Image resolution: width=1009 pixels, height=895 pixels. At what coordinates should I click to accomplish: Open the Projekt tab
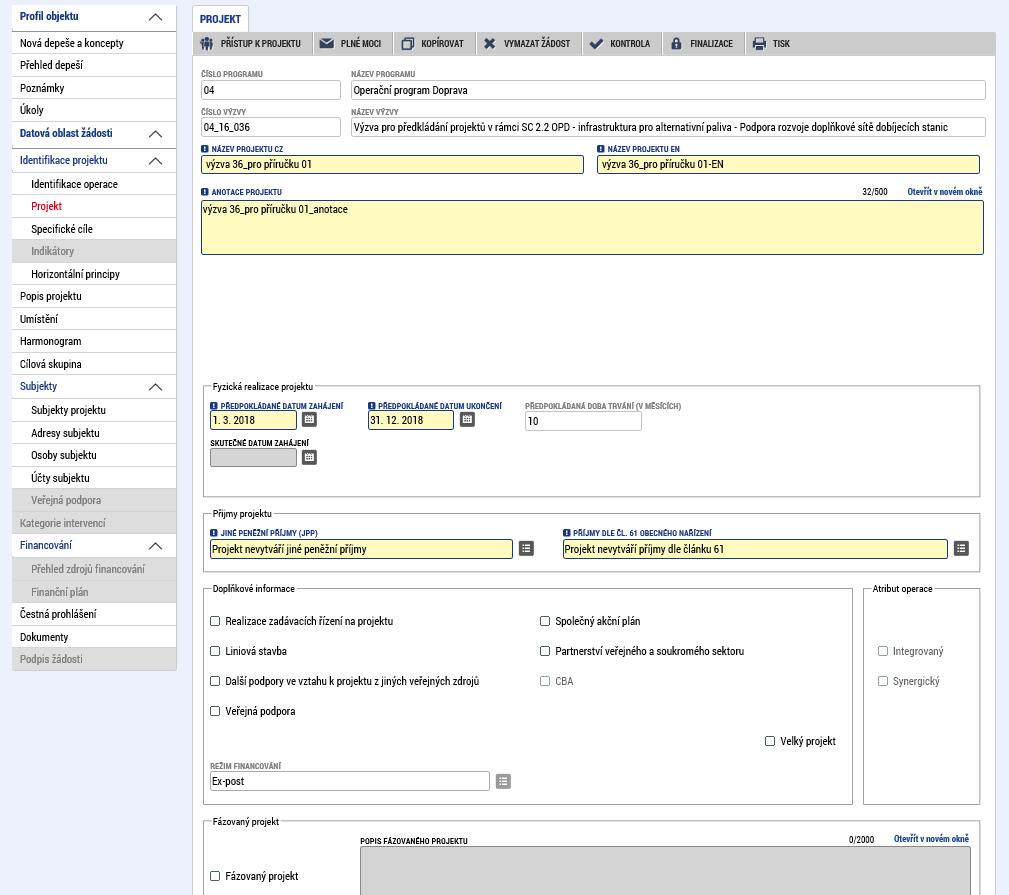220,19
